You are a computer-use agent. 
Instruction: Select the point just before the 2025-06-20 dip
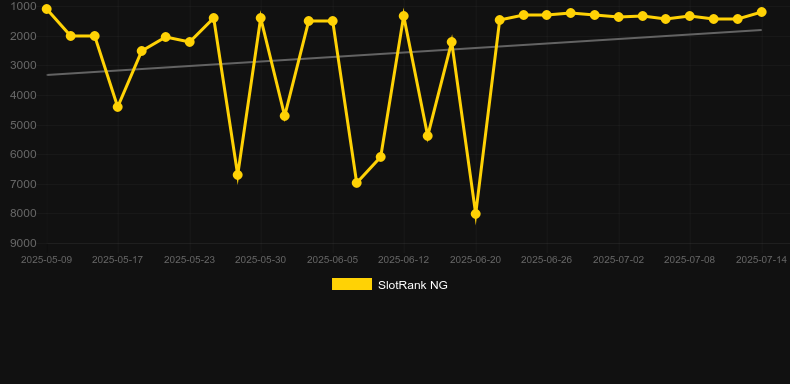pos(451,42)
